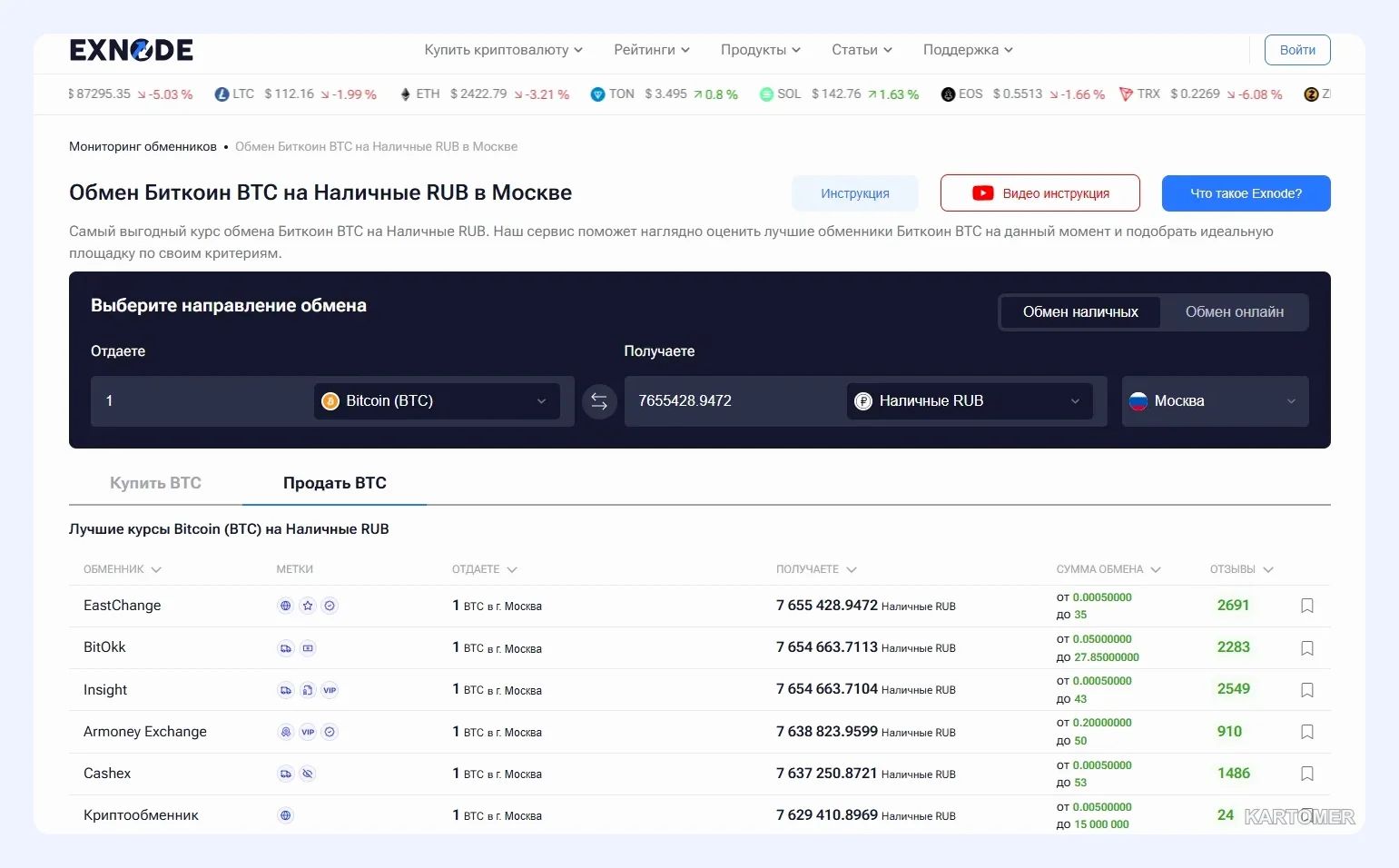Expand the Купить криптовалюту menu
This screenshot has width=1399, height=868.
[503, 50]
